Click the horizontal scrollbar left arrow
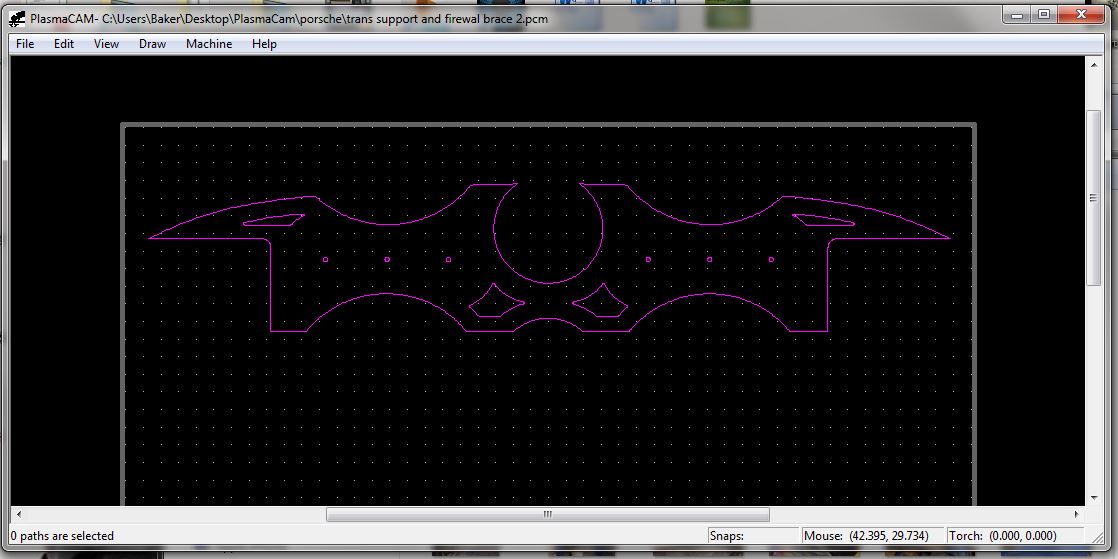The width and height of the screenshot is (1118, 559). pyautogui.click(x=17, y=514)
